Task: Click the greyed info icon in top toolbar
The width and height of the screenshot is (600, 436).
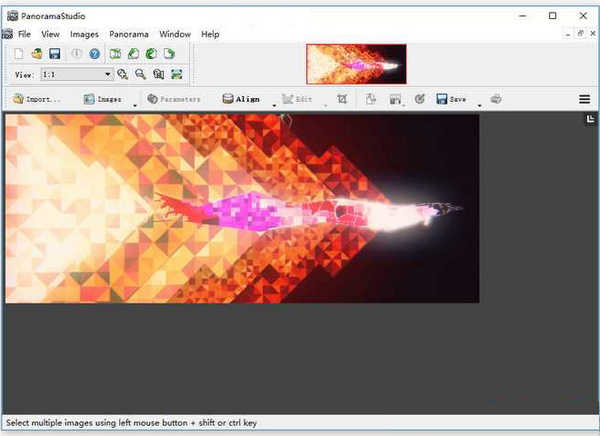Action: [76, 54]
